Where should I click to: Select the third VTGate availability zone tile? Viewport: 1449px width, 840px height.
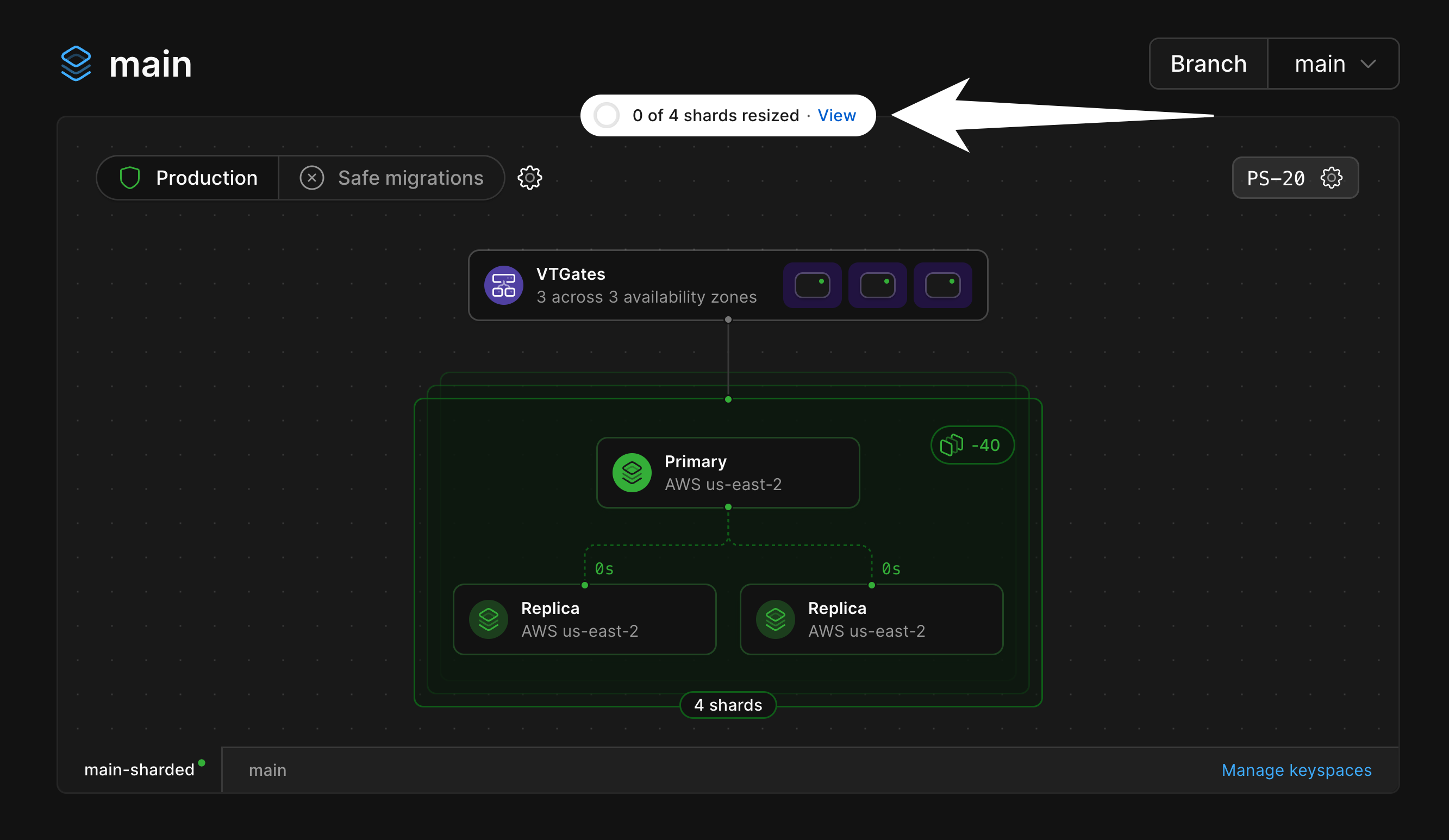[x=942, y=285]
